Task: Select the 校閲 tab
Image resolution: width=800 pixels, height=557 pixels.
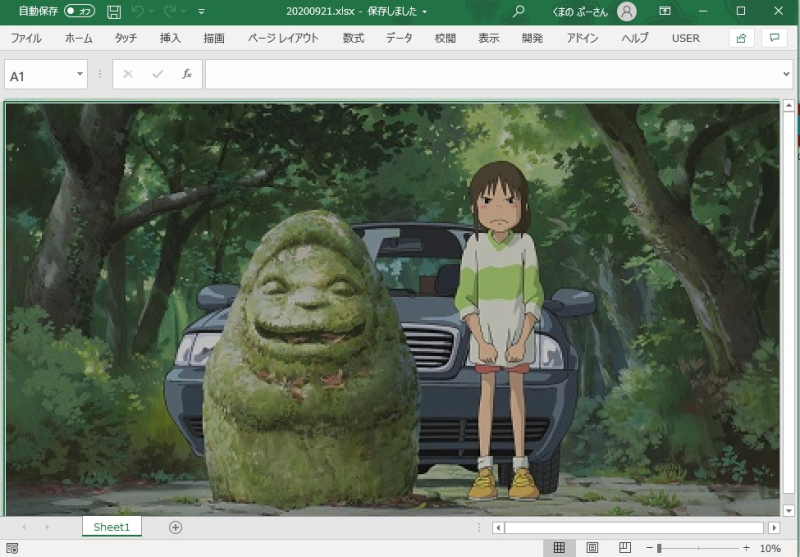Action: 445,38
